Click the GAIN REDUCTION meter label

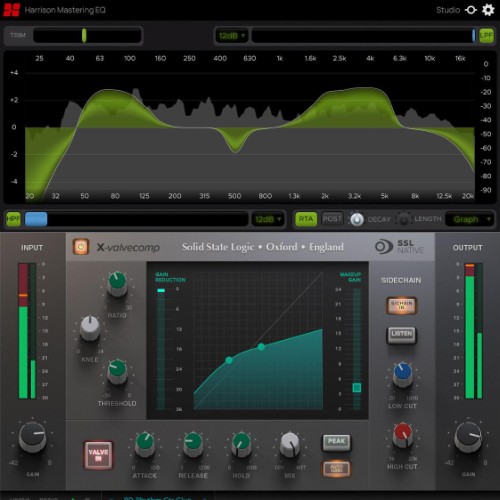(170, 277)
